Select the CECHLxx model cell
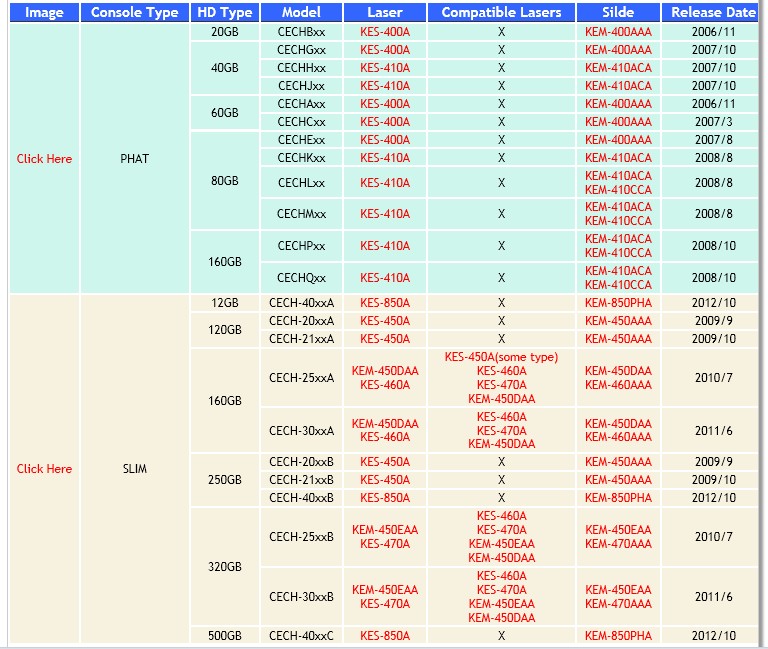Image resolution: width=768 pixels, height=649 pixels. pos(301,183)
